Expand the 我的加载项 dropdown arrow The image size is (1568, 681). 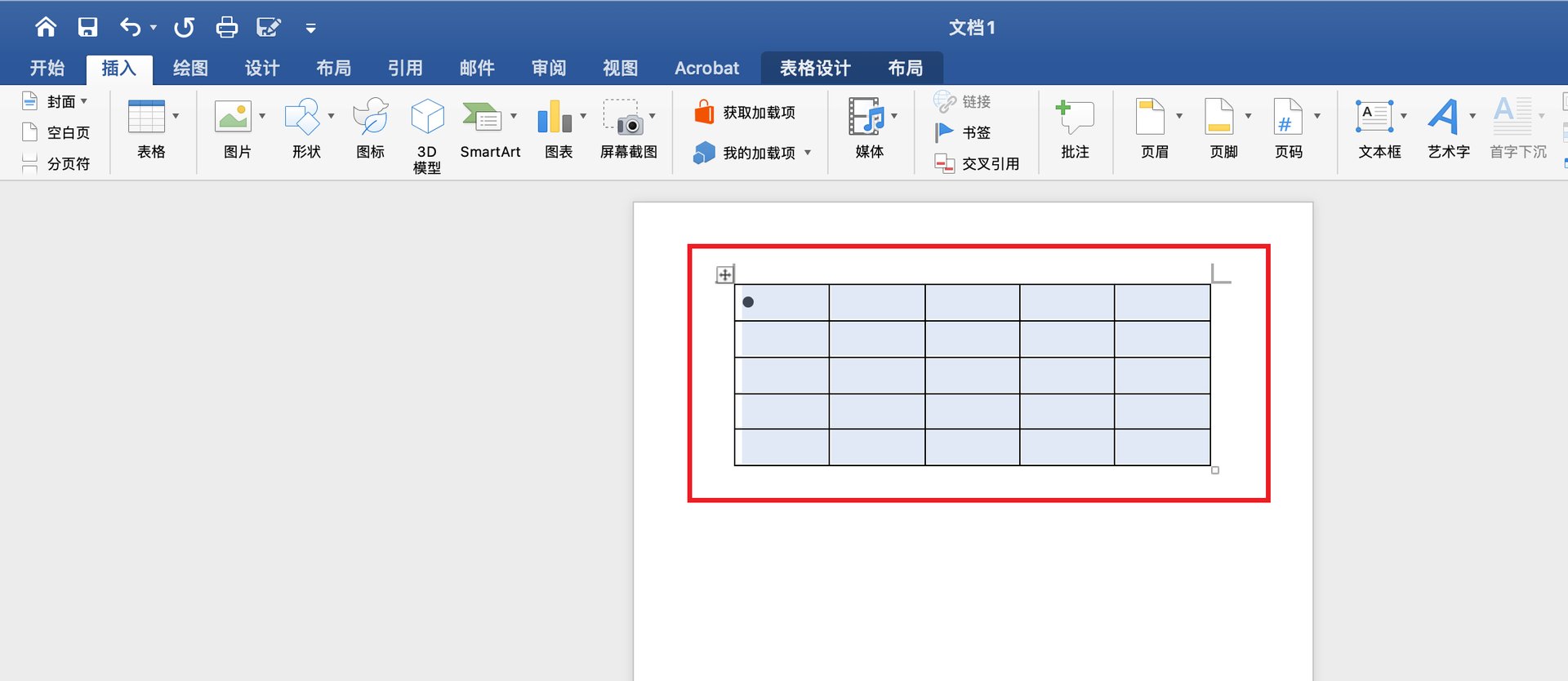click(x=808, y=153)
